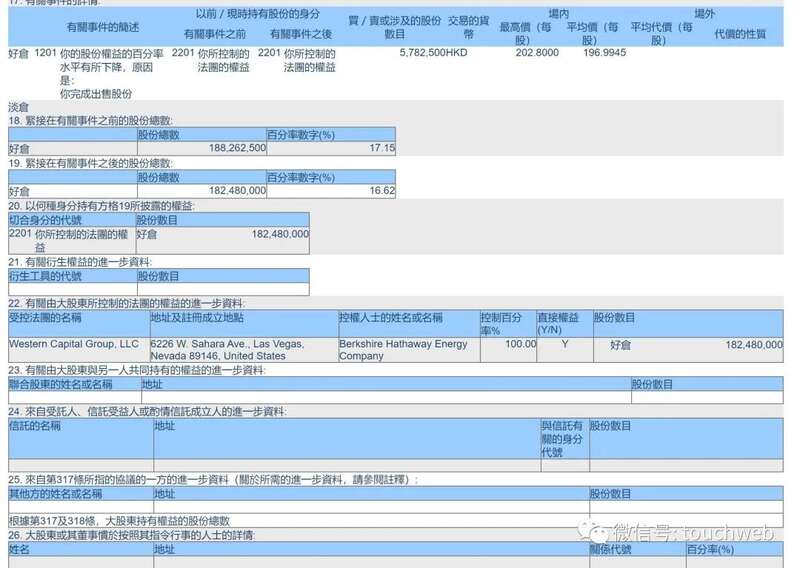Screen dimensions: 800x568
Task: Click section 18 heading text
Action: click(90, 121)
